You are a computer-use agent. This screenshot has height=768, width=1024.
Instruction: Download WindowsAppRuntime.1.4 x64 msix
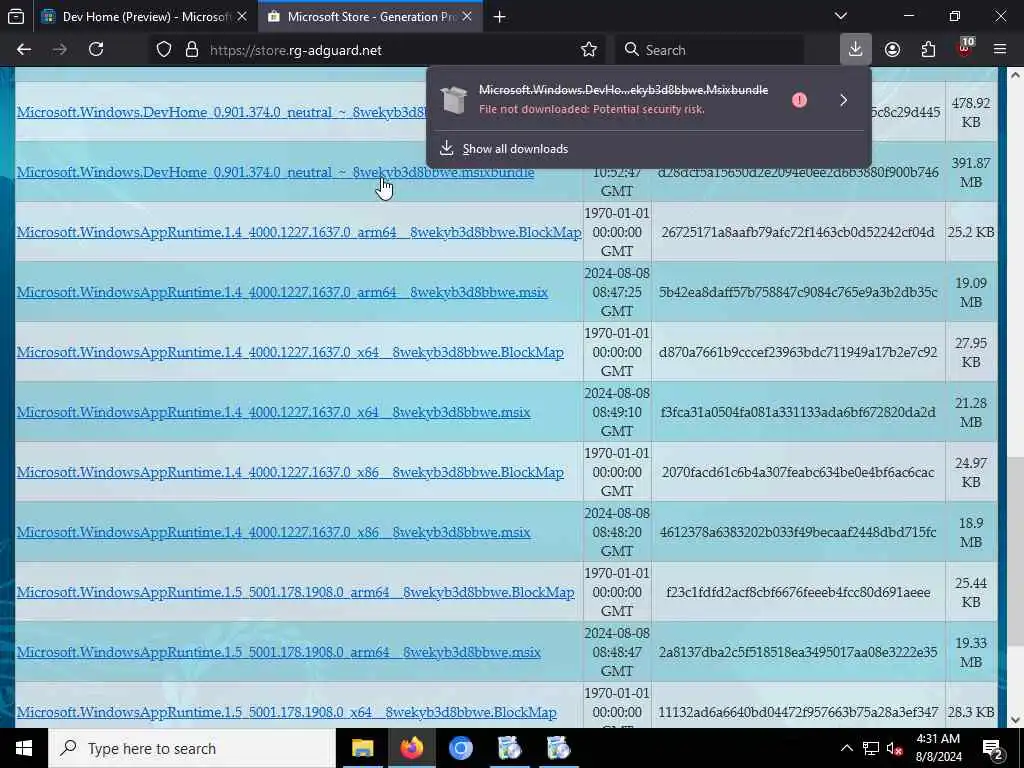click(x=274, y=413)
